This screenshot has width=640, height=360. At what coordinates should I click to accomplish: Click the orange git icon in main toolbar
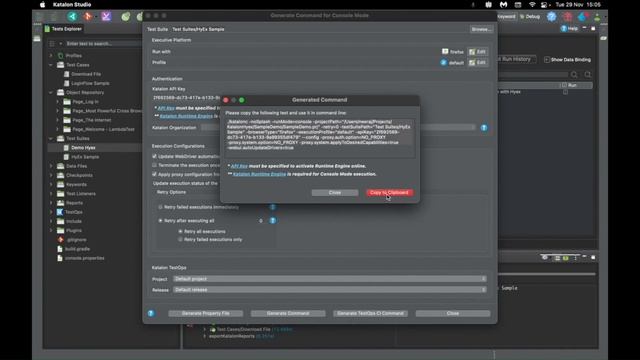point(87,16)
